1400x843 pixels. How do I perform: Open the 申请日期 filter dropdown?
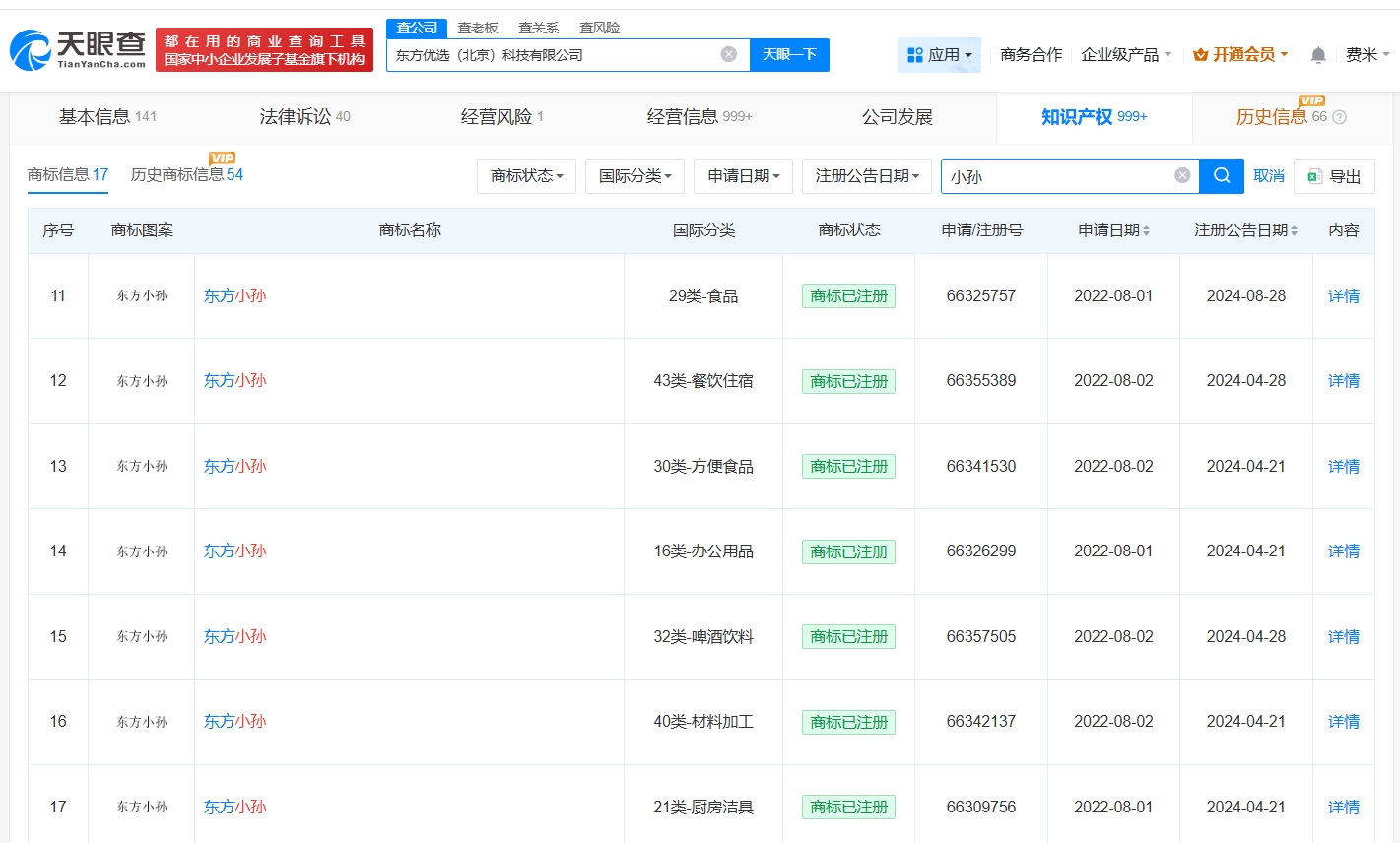[743, 176]
